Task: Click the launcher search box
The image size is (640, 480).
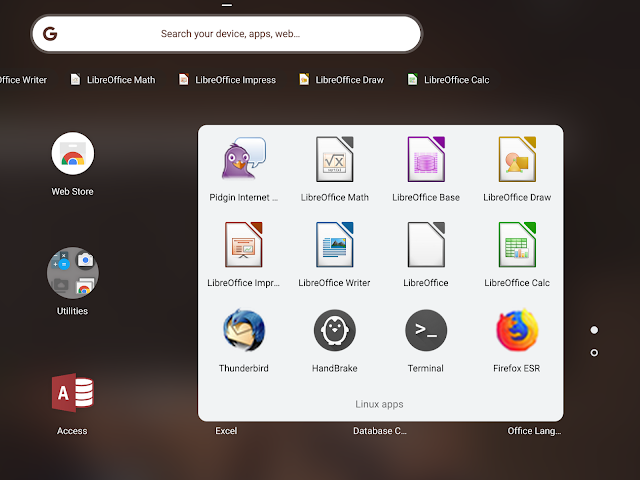Action: point(227,34)
